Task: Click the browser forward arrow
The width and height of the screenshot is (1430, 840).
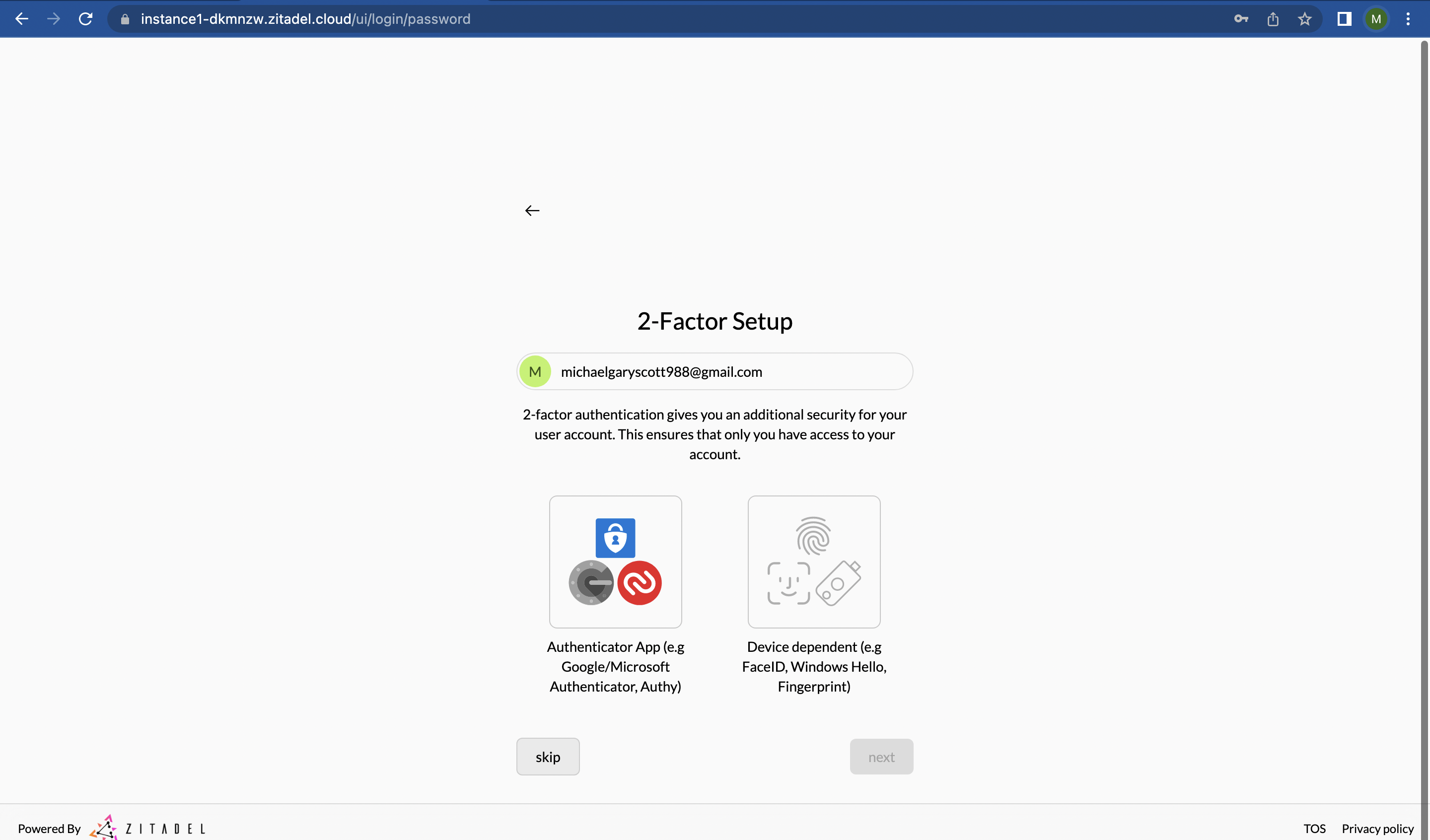Action: tap(53, 19)
